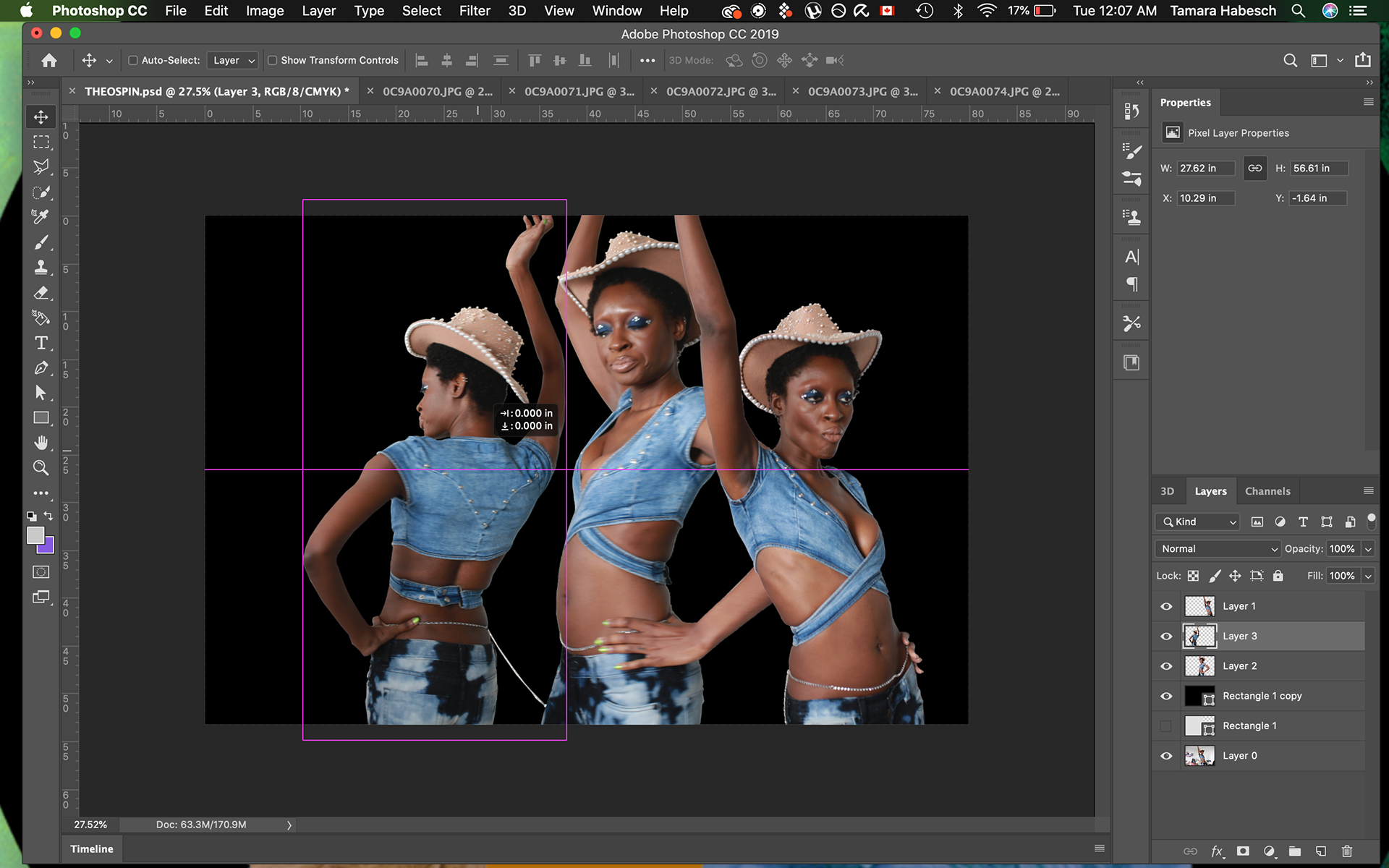1389x868 pixels.
Task: Switch to 0C9A0071.JPG document tab
Action: click(578, 92)
